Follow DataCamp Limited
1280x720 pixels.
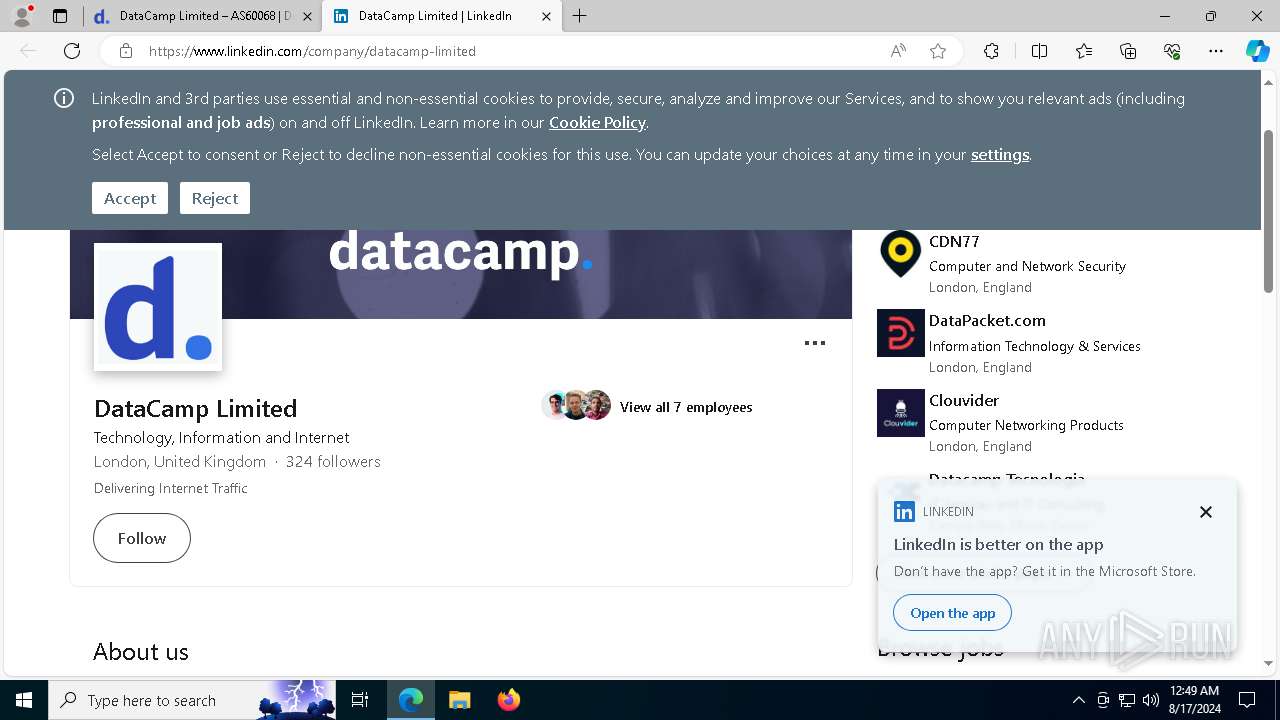coord(142,538)
